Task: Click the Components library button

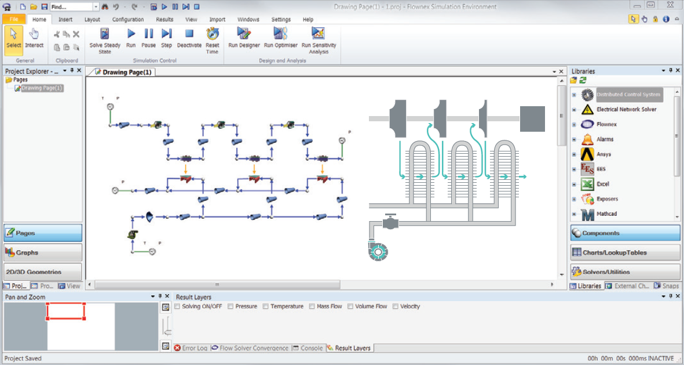Action: [x=625, y=233]
